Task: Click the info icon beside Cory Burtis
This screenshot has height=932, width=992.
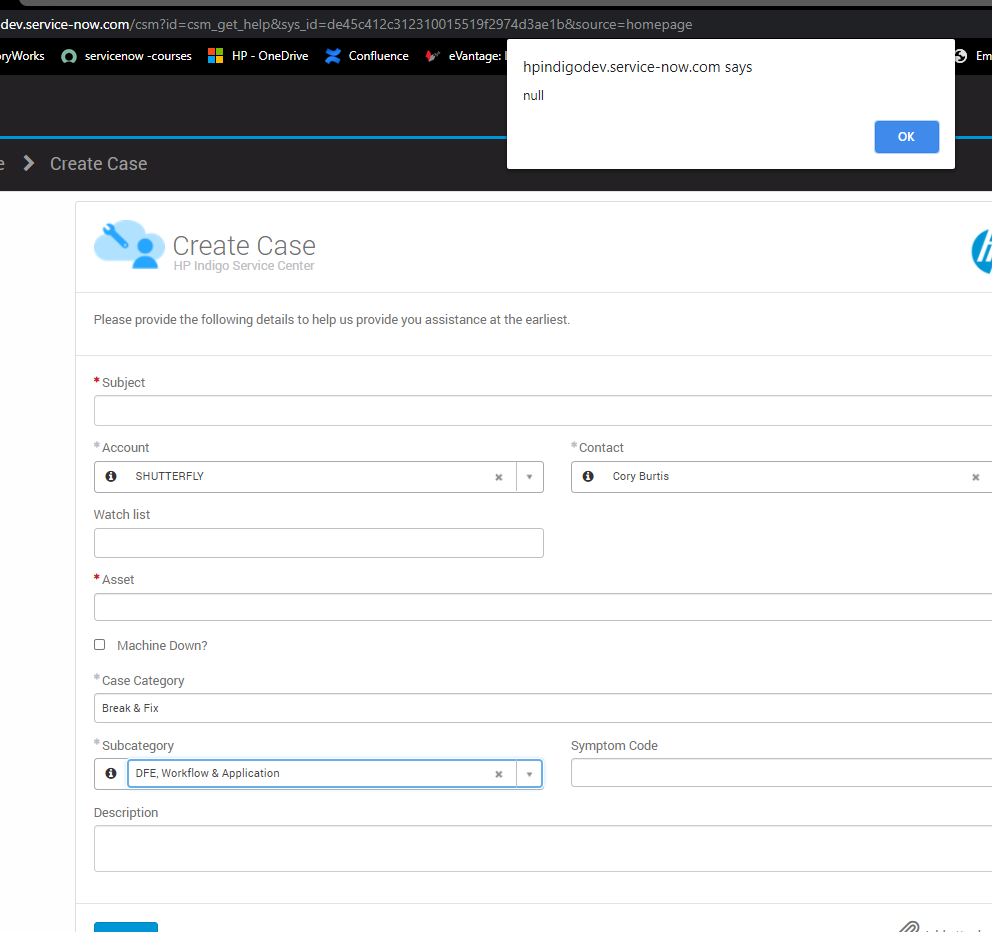Action: click(x=588, y=477)
